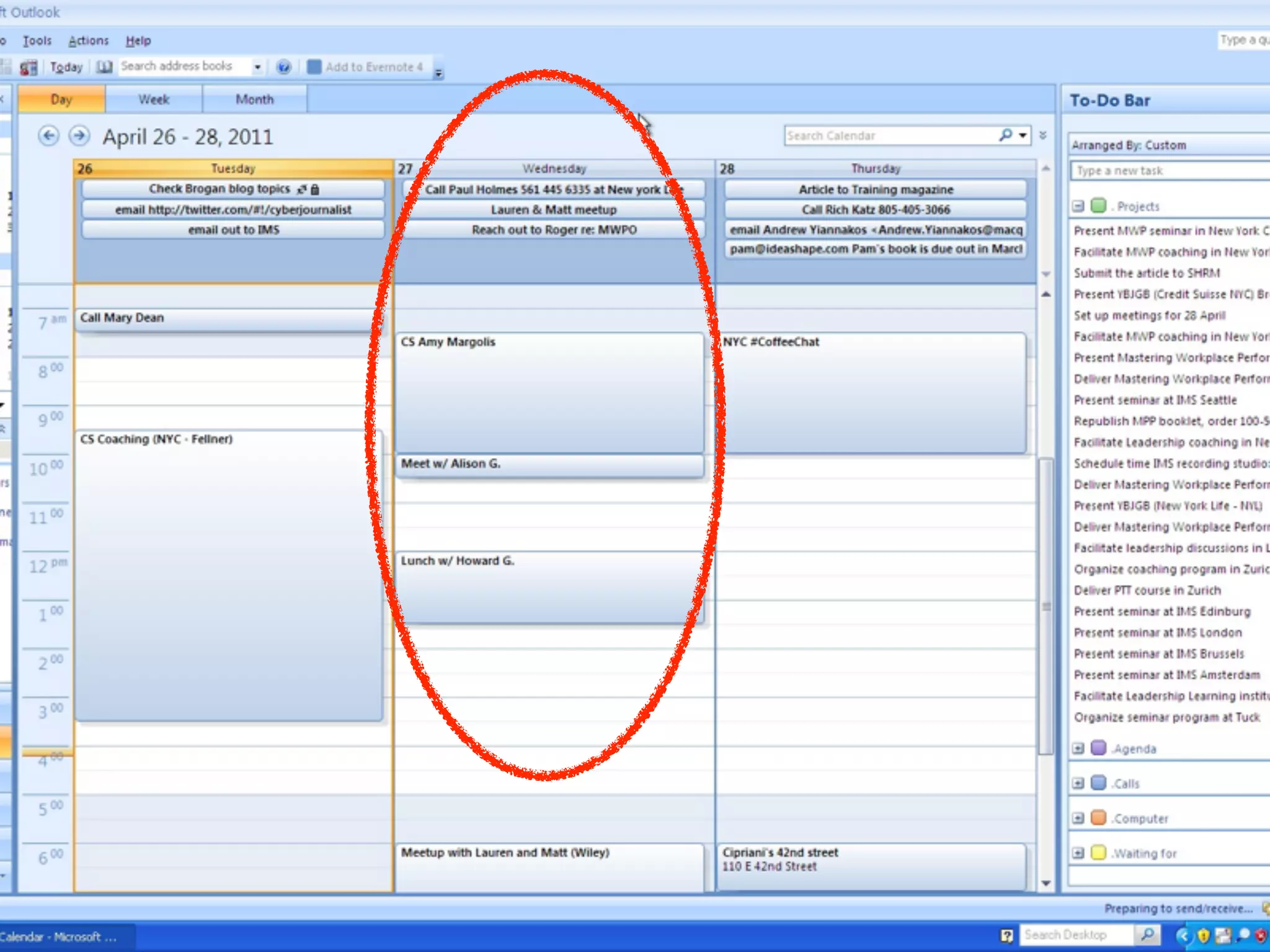Image resolution: width=1270 pixels, height=952 pixels.
Task: Click the Desktop Search magnifier button
Action: click(1147, 935)
